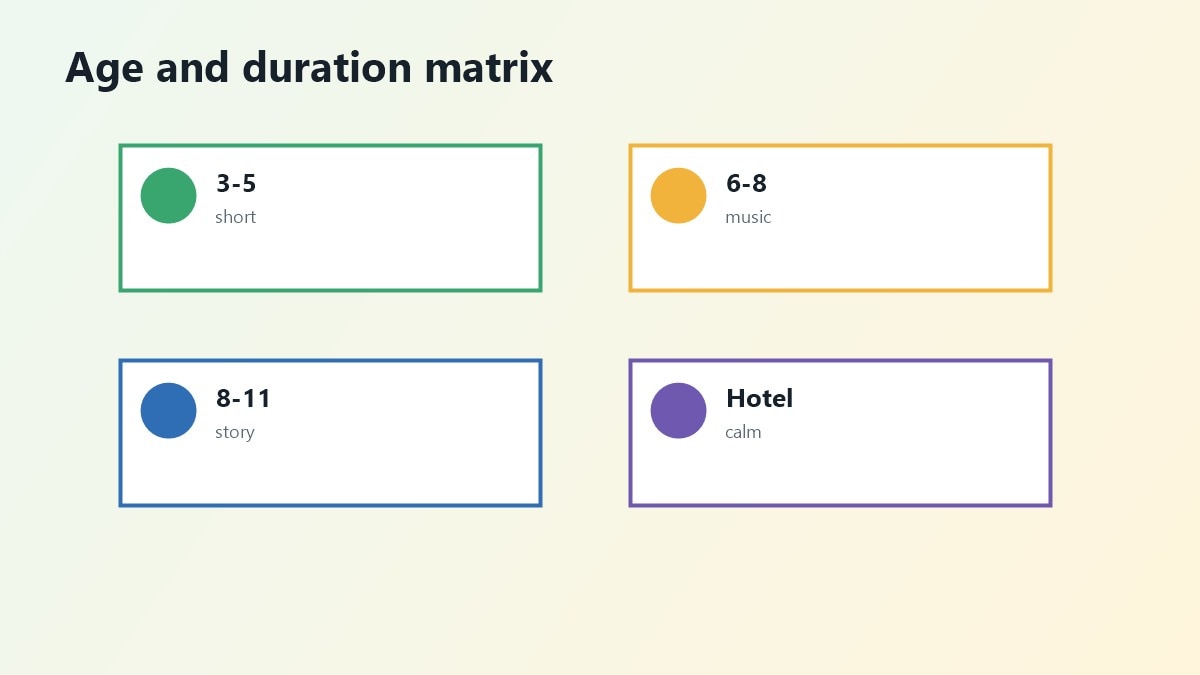Select the 'Age and duration matrix' title
Viewport: 1200px width, 675px height.
309,68
